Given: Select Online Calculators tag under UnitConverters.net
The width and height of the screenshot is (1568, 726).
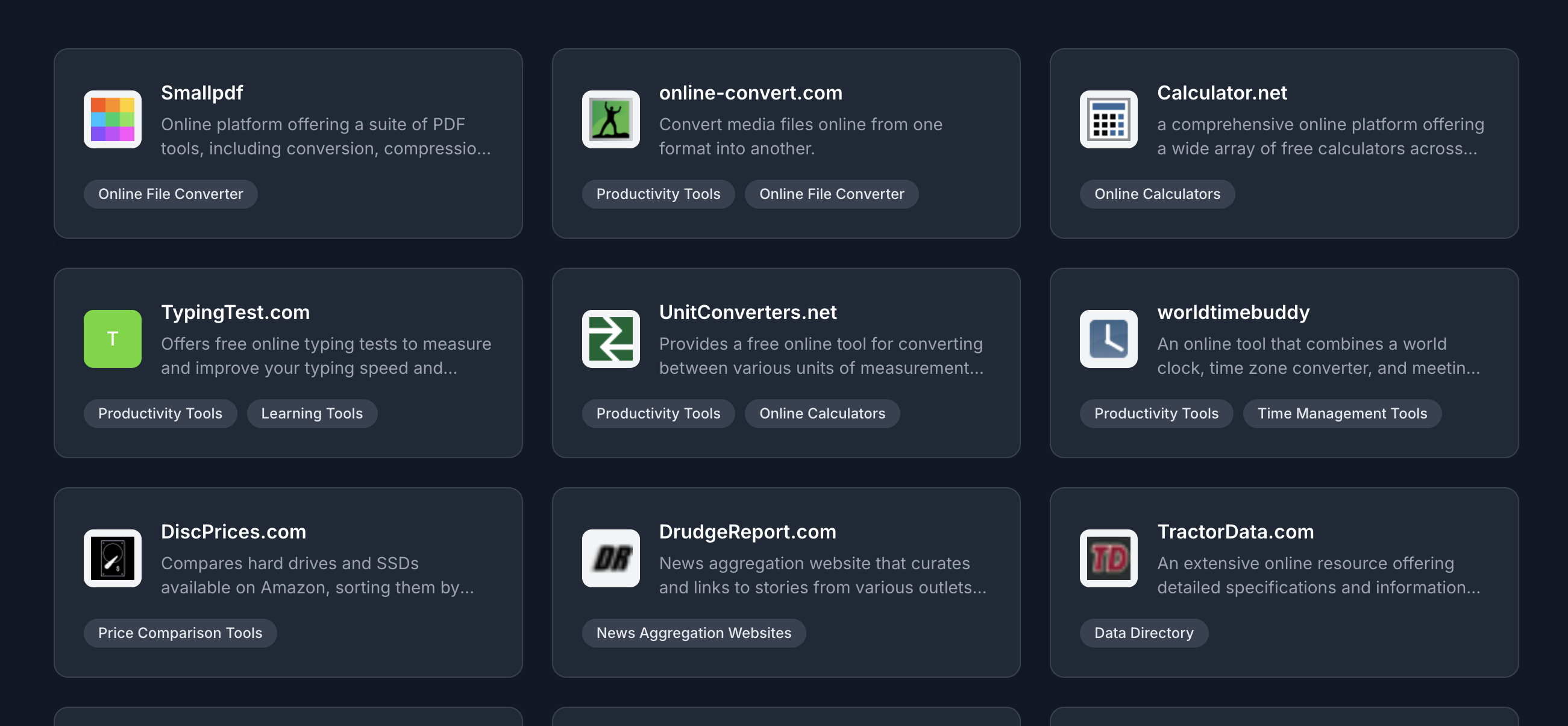Looking at the screenshot, I should click(x=822, y=413).
